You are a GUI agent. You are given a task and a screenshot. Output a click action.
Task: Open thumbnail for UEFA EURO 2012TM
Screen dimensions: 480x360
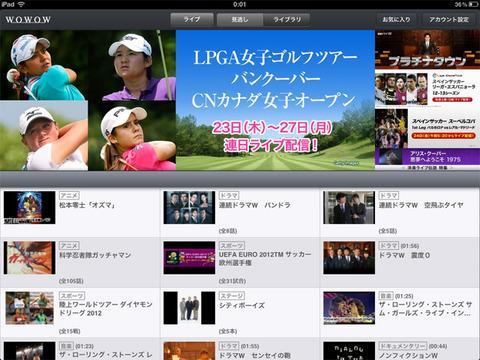point(189,258)
